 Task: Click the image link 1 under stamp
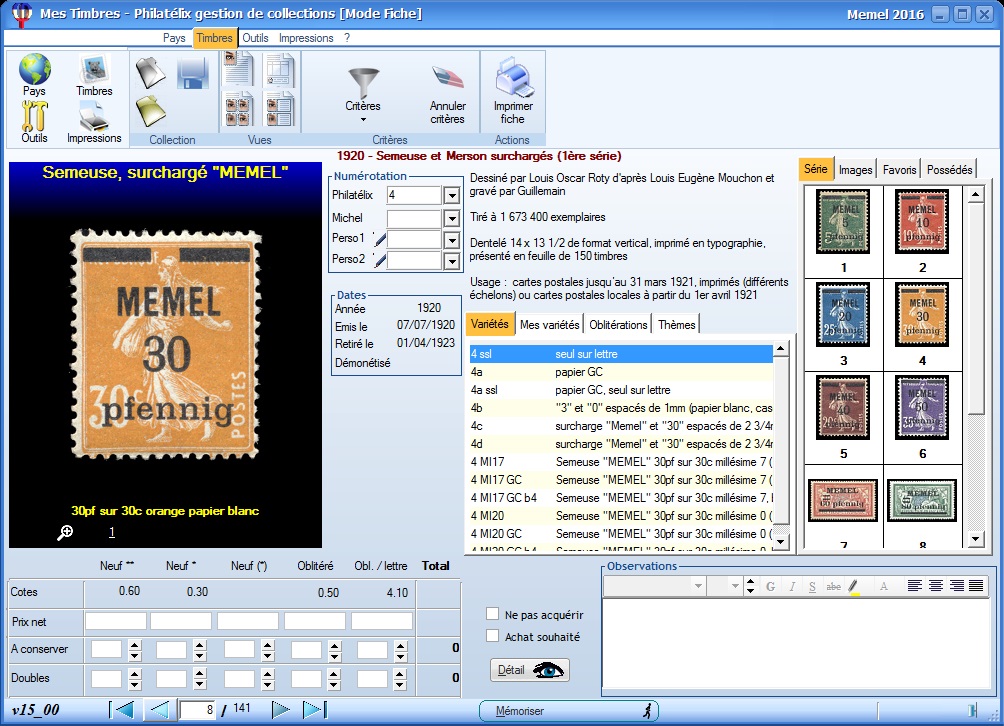111,531
